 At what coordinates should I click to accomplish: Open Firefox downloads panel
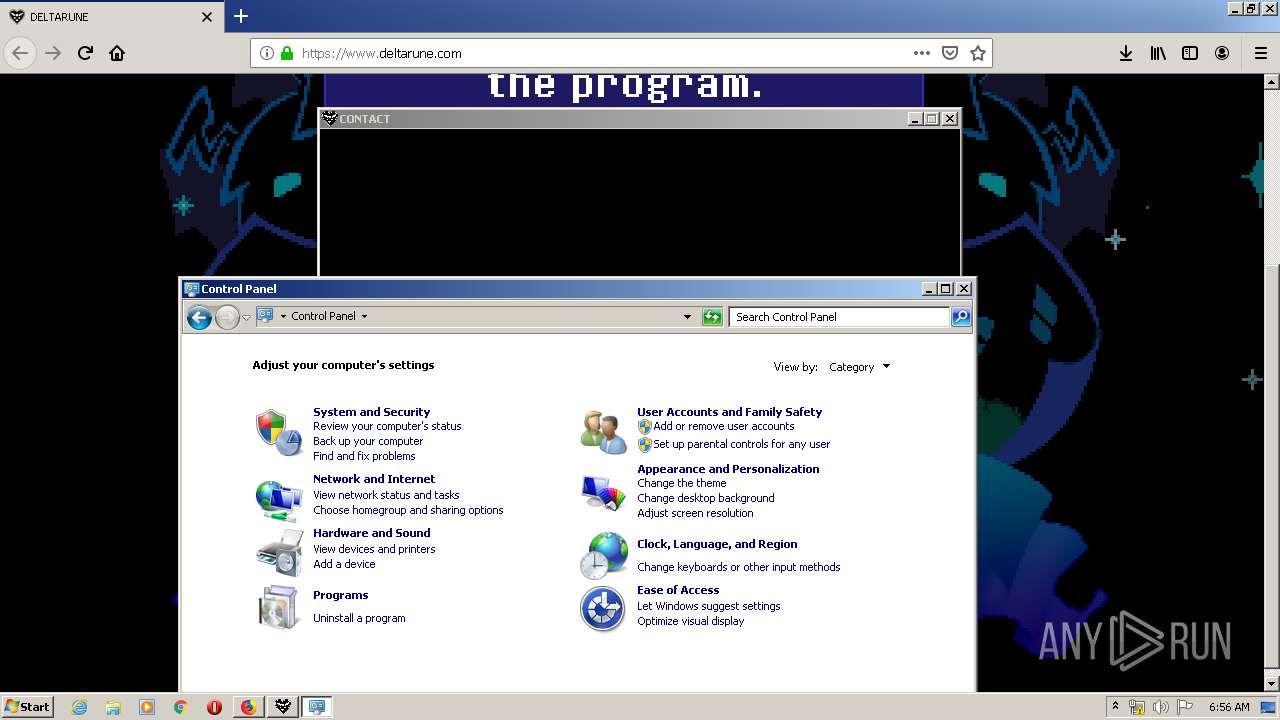[1126, 53]
